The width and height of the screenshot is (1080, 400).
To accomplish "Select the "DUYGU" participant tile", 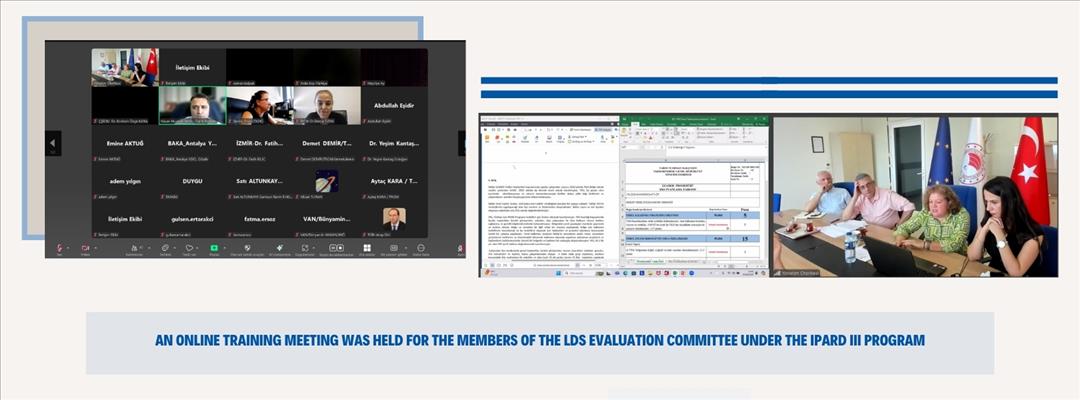I will click(x=192, y=182).
